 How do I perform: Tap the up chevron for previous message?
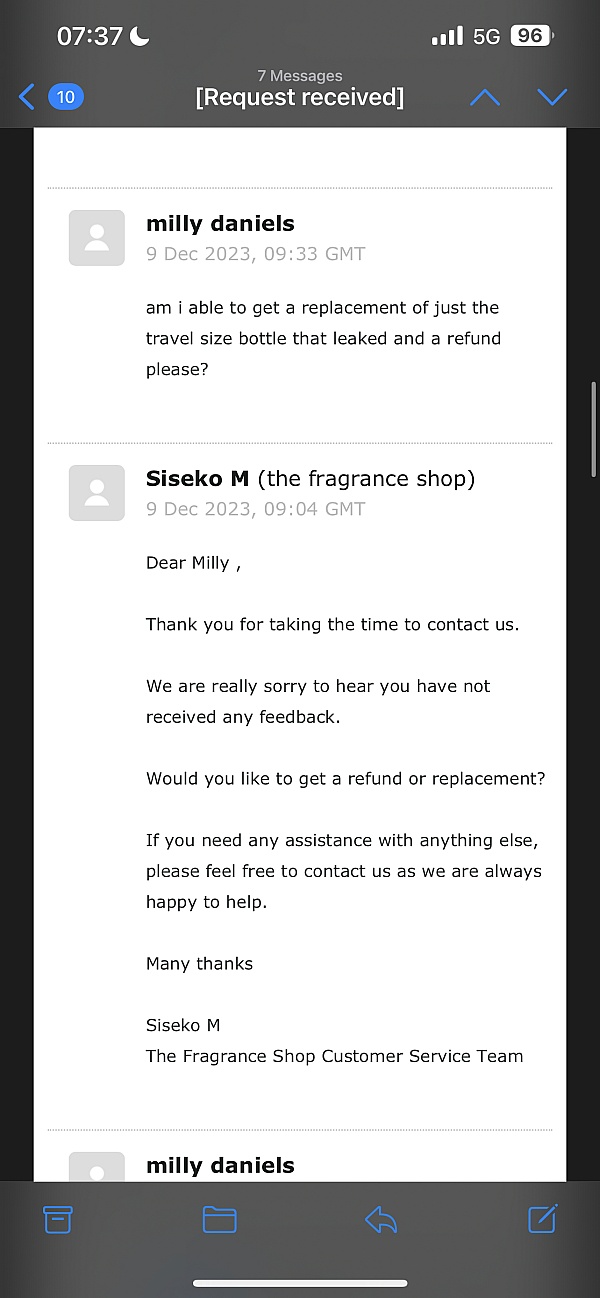pos(485,96)
